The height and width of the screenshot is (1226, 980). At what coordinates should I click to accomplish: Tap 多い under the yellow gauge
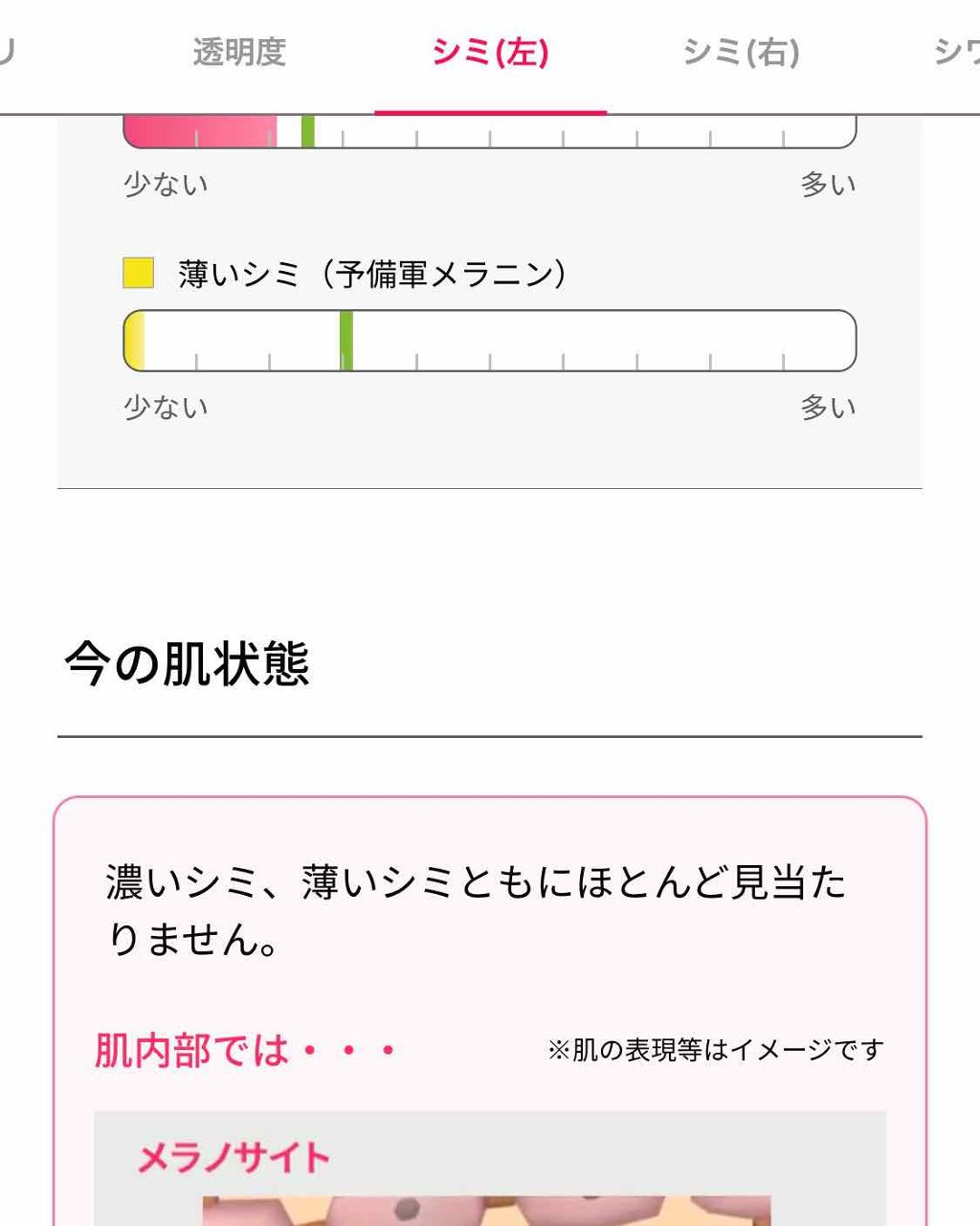pos(828,408)
